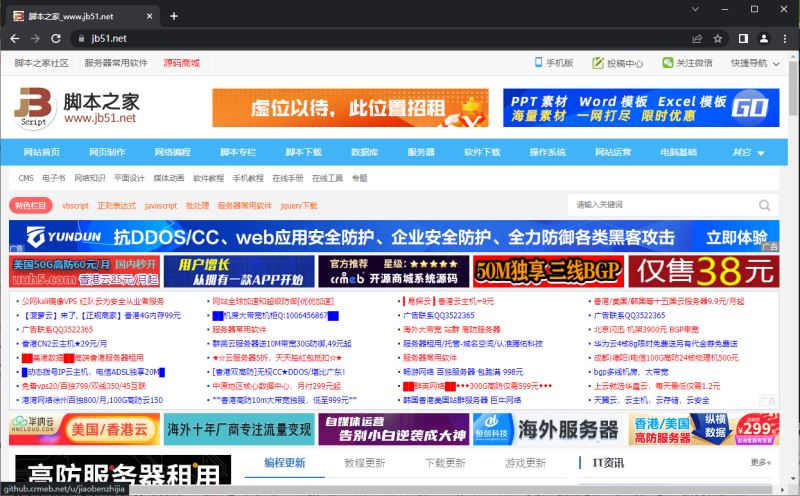Focus the 请输入关键词 search field
The height and width of the screenshot is (496, 800).
pyautogui.click(x=662, y=205)
